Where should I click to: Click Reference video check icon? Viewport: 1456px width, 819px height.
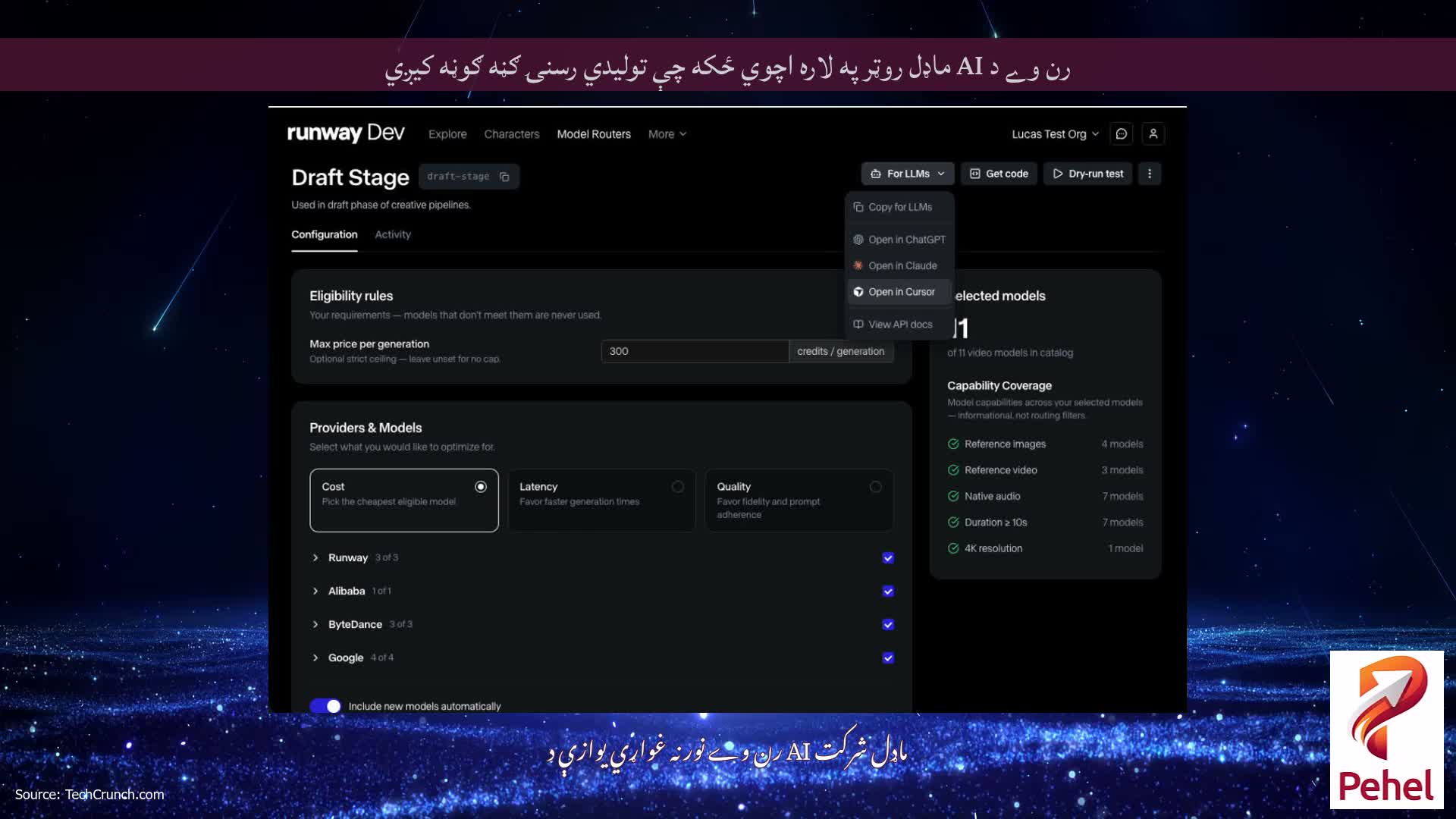[x=953, y=470]
